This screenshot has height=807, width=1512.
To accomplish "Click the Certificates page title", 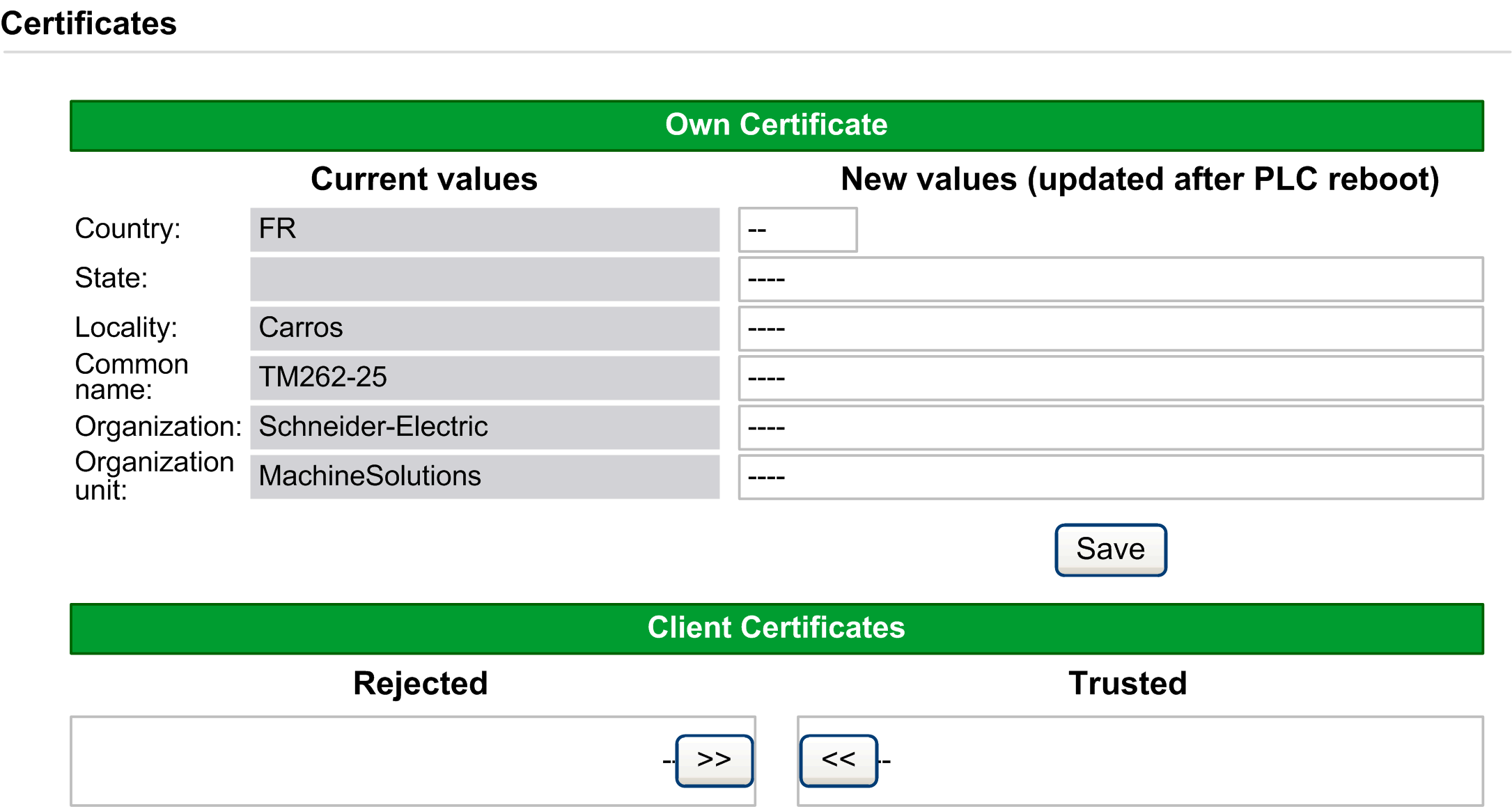I will tap(88, 24).
